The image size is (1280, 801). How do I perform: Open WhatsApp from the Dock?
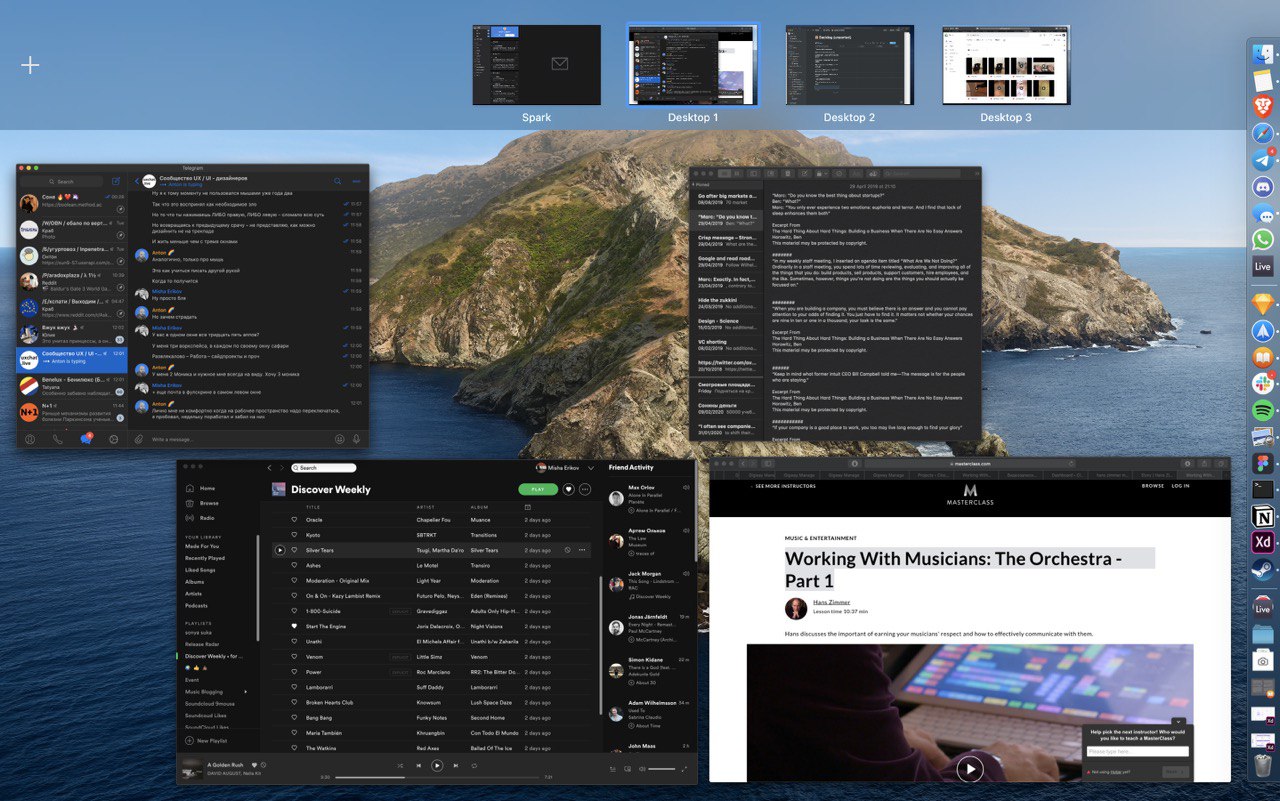(x=1263, y=240)
